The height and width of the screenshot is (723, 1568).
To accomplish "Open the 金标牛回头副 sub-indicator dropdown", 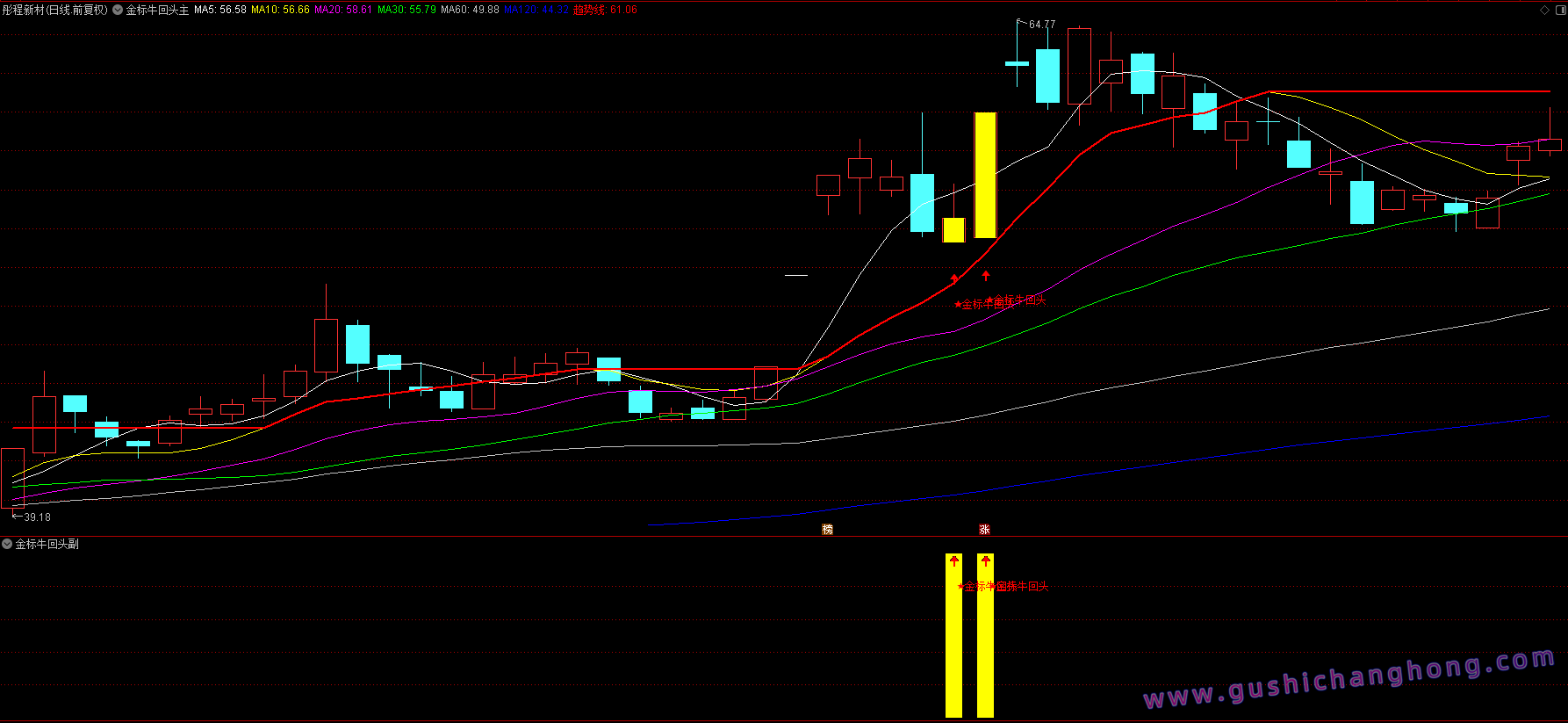I will pyautogui.click(x=7, y=544).
